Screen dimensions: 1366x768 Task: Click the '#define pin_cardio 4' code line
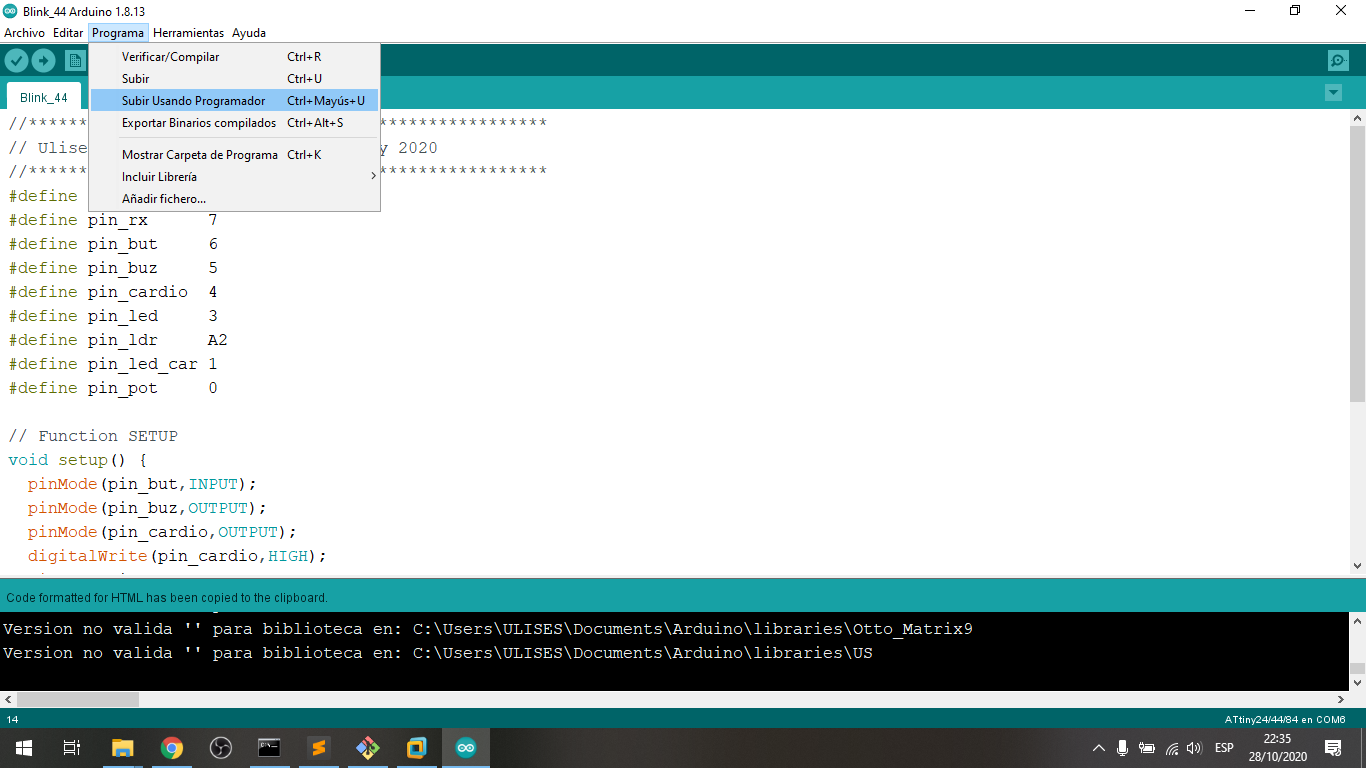coord(113,292)
